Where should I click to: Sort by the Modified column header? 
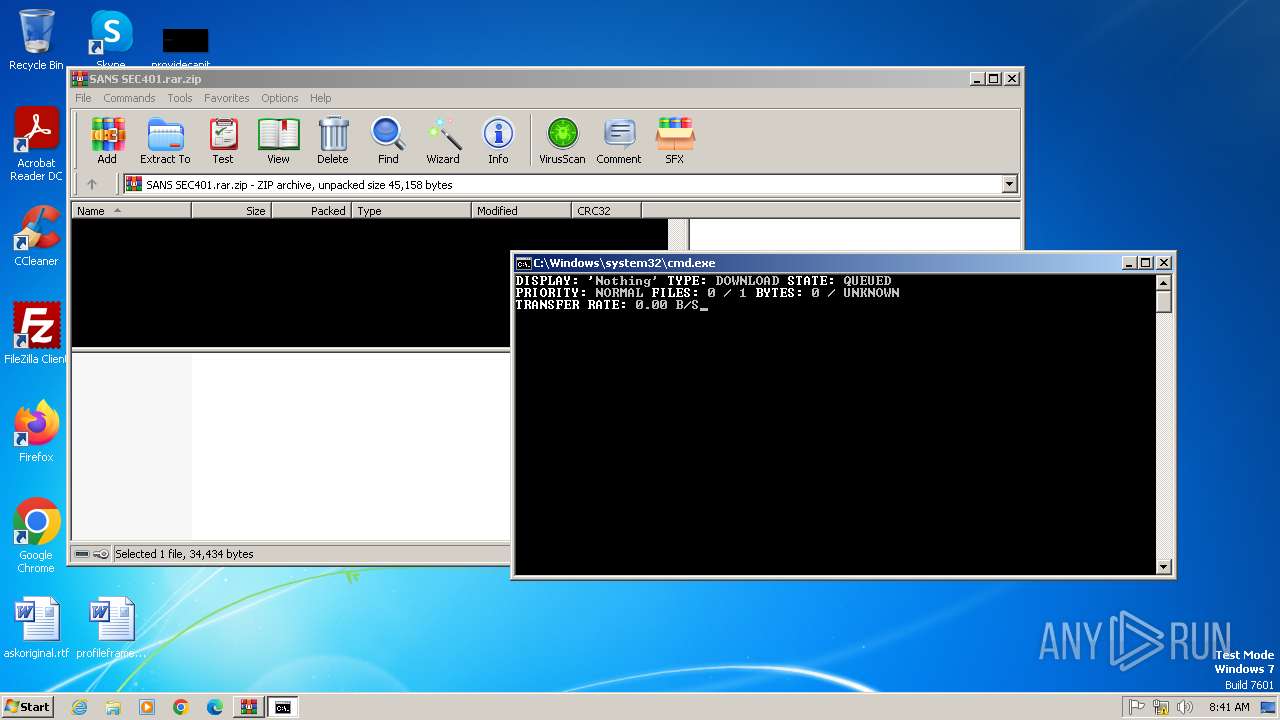tap(521, 211)
